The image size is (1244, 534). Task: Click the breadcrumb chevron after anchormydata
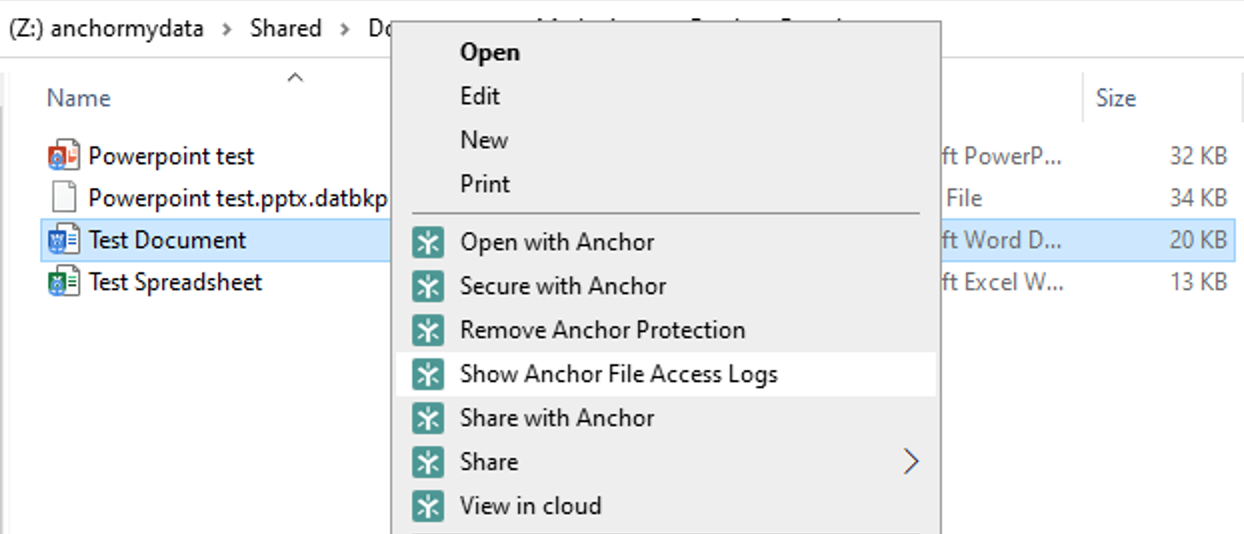(227, 29)
